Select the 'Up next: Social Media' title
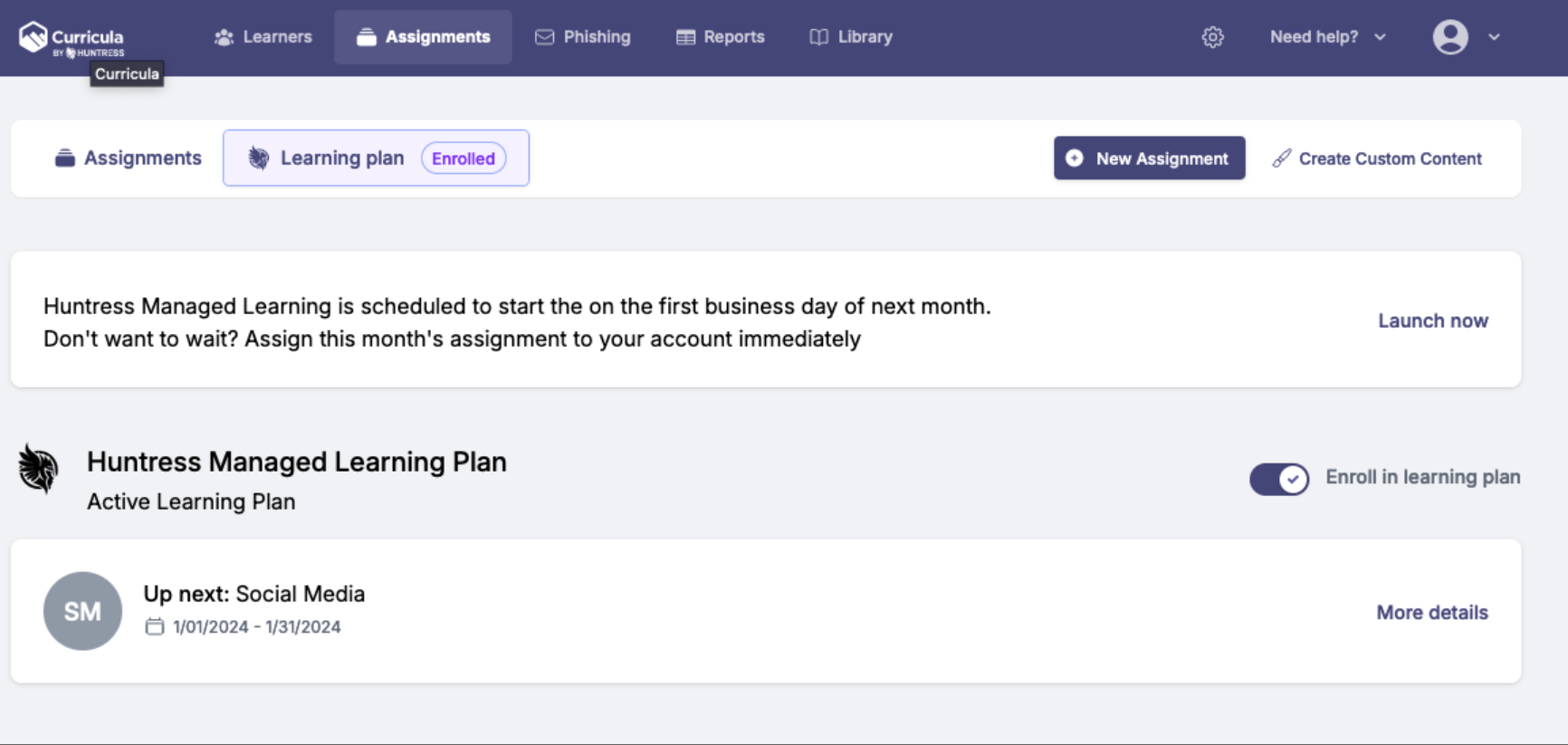Viewport: 1568px width, 745px height. click(254, 594)
